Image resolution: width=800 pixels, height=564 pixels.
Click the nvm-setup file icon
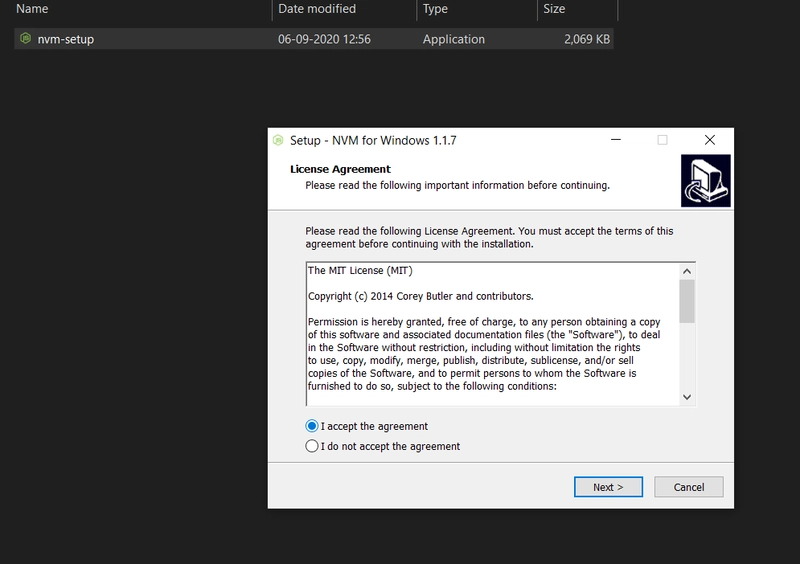click(x=25, y=38)
